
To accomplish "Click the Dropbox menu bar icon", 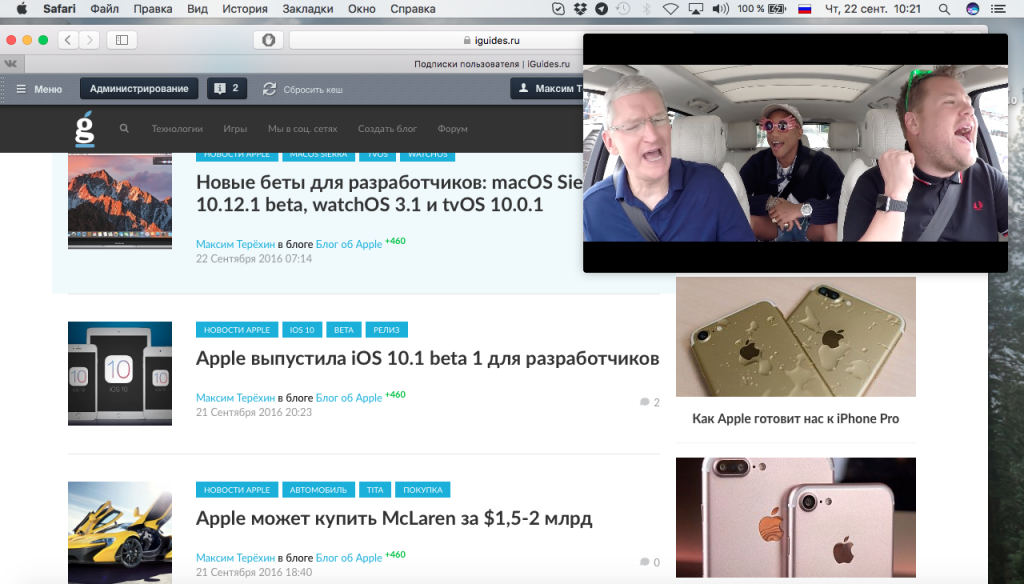I will pyautogui.click(x=580, y=8).
